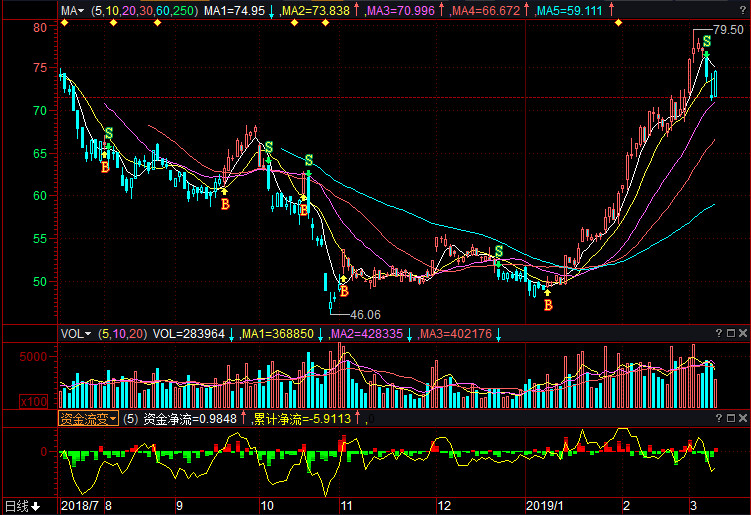Click the green S sell signal at the 79.50 peak
This screenshot has height=515, width=751.
(707, 42)
